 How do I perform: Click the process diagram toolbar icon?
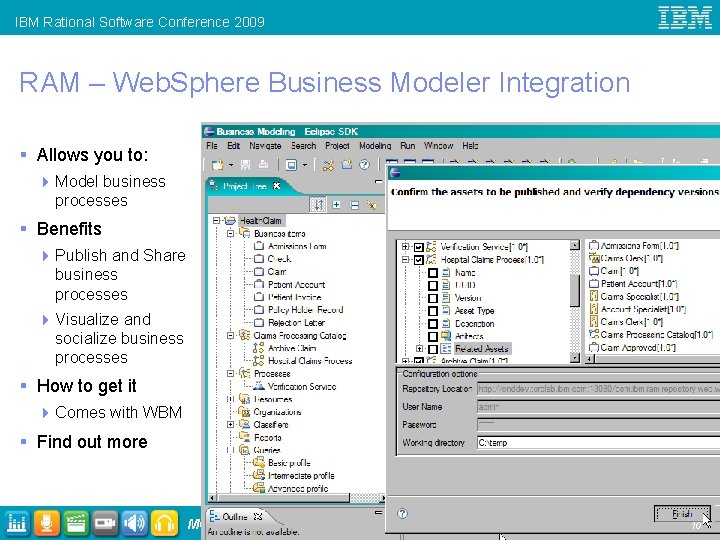[328, 165]
